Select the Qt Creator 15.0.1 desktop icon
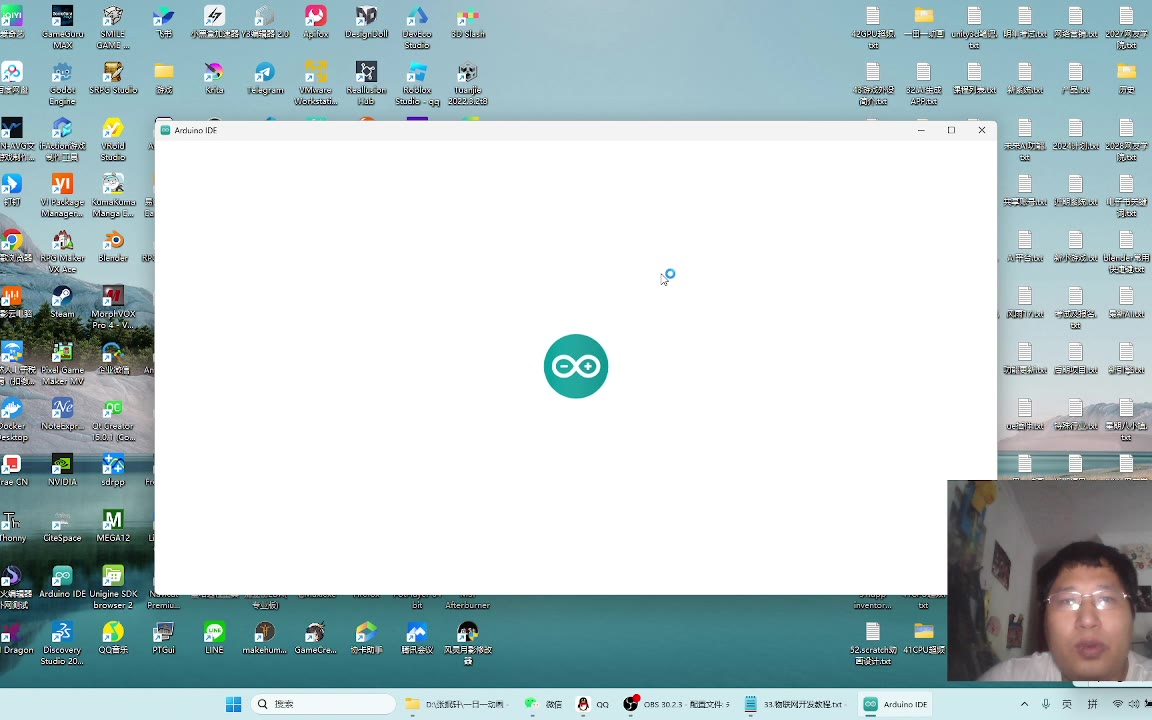The image size is (1152, 720). (113, 420)
